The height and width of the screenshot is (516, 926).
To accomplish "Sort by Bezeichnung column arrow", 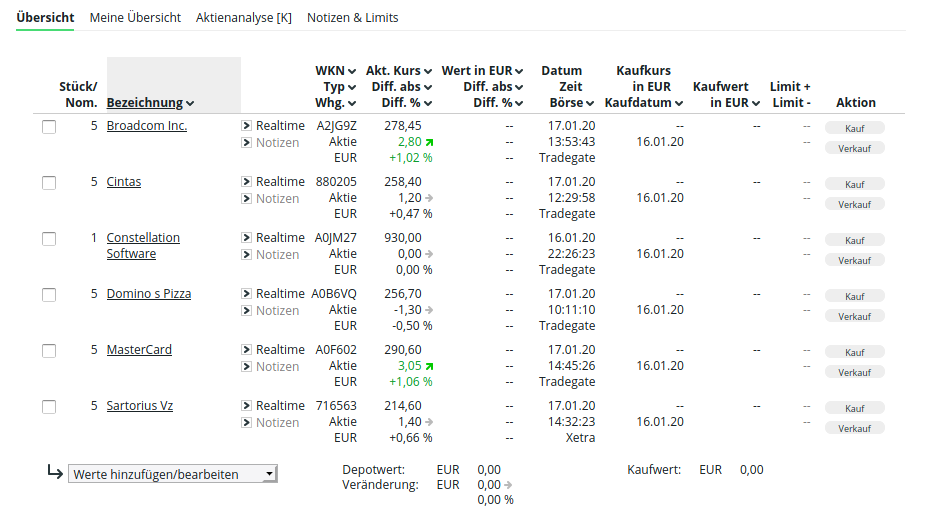I will pos(190,103).
